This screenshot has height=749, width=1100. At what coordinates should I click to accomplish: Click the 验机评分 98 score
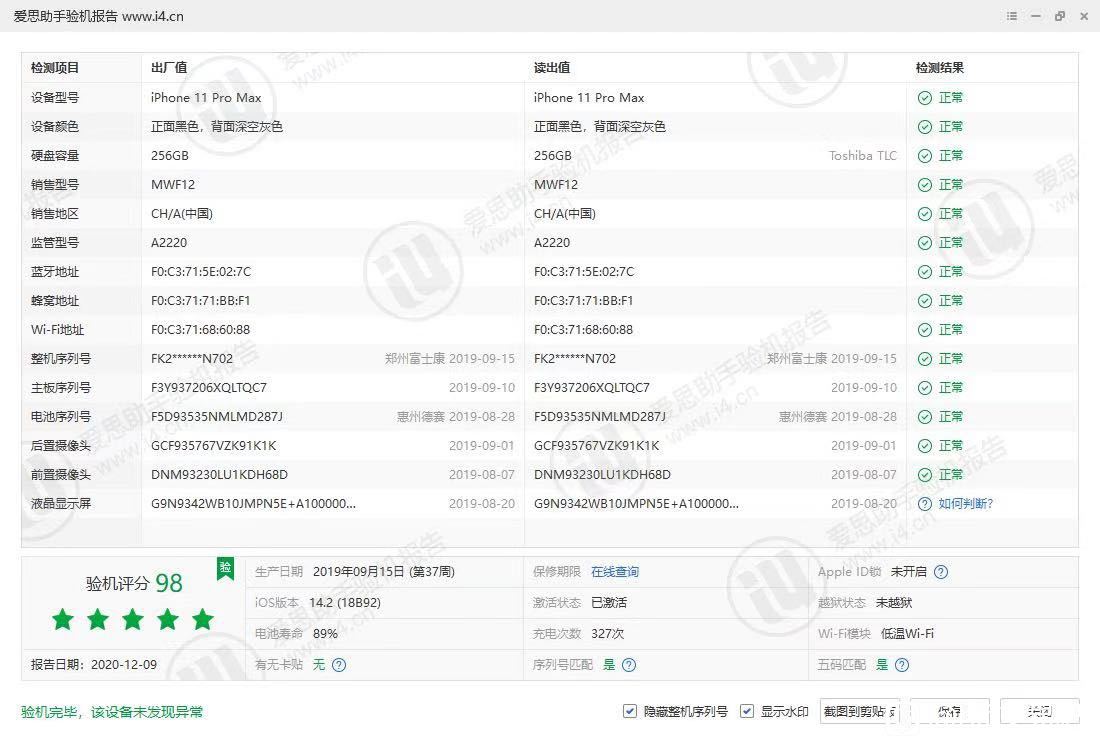tap(134, 583)
